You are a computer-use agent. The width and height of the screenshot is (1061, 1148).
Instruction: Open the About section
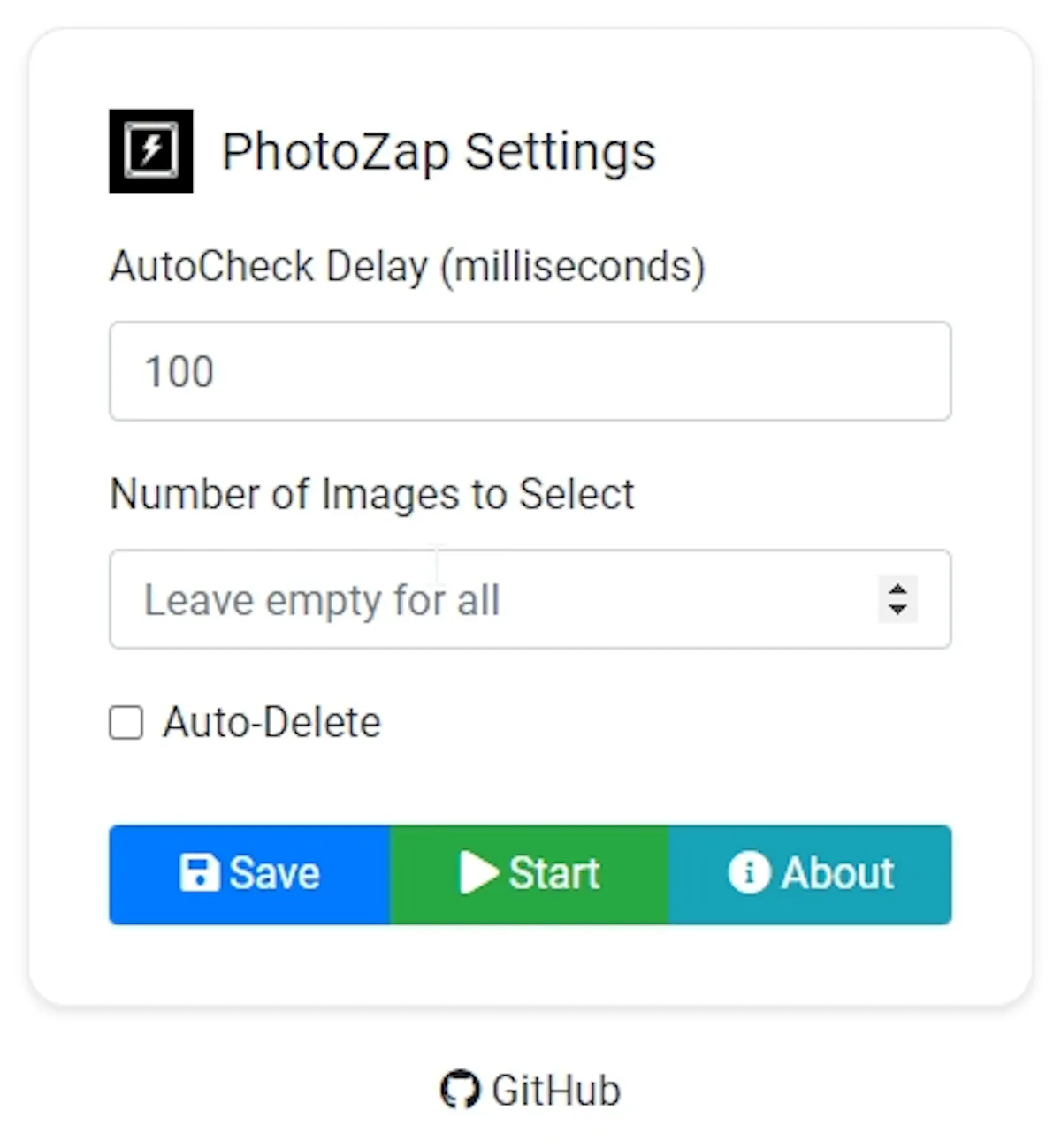810,875
